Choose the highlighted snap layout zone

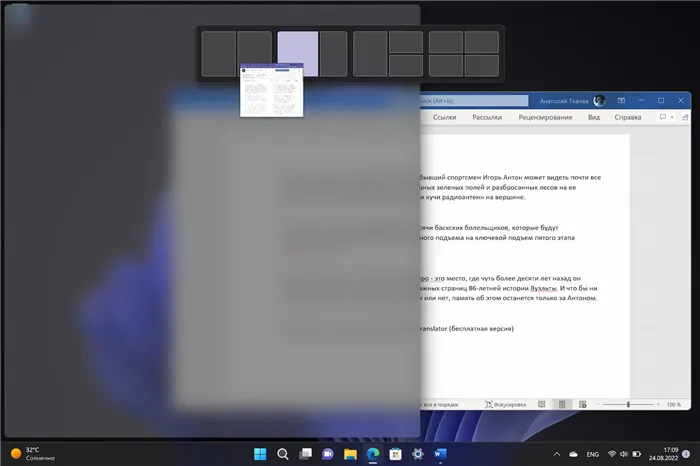[x=298, y=53]
